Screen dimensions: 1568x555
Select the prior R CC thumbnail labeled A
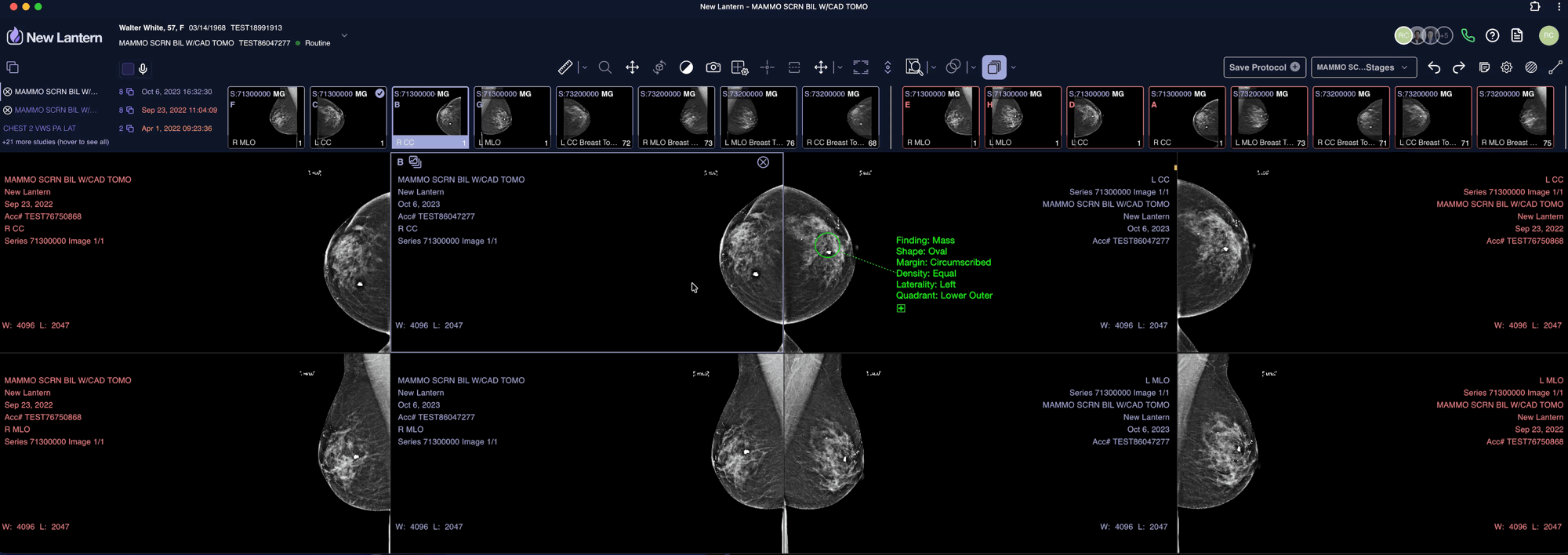point(1187,117)
